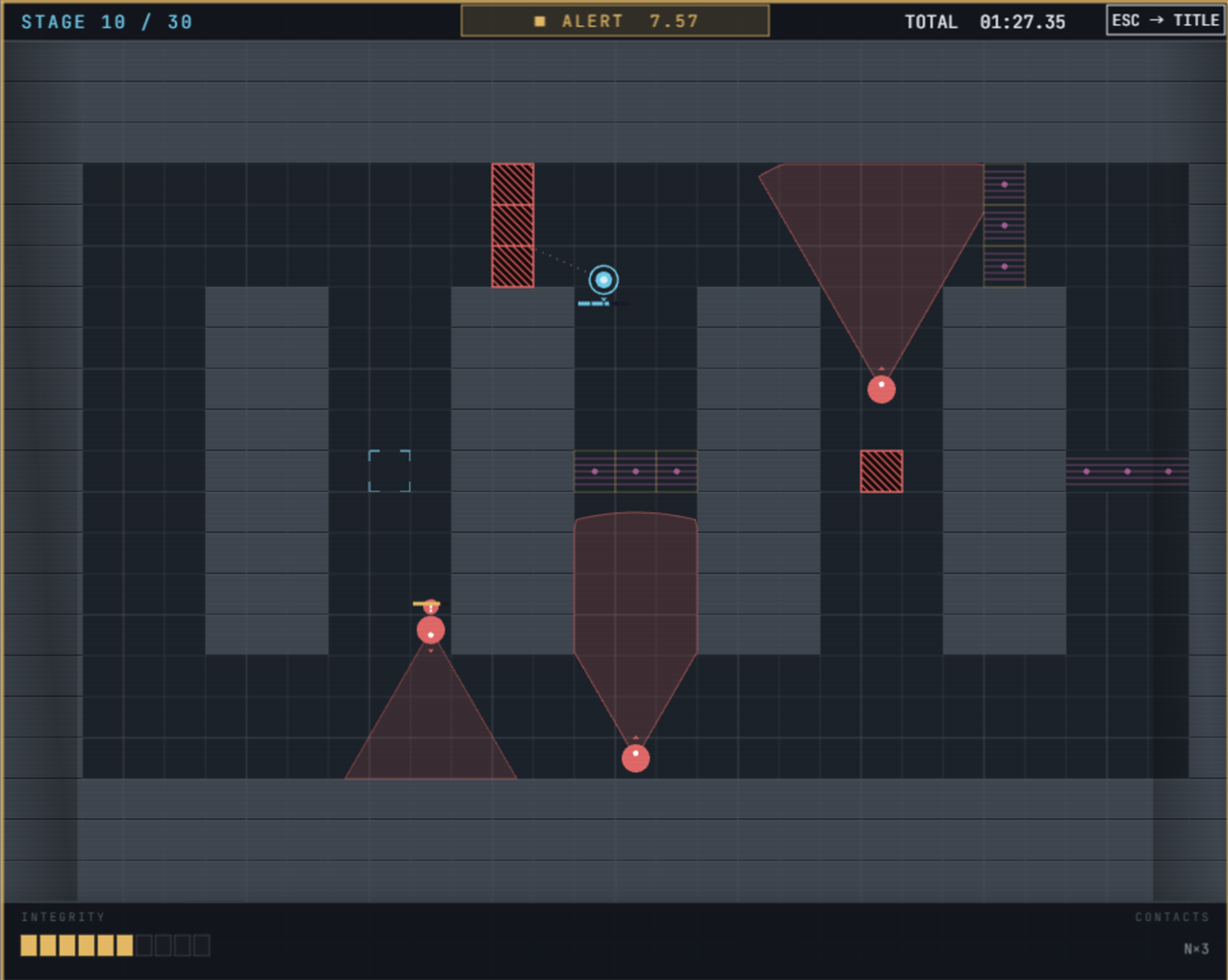Click the tall red hatched barrier column
Screen dimensions: 1228x980
513,225
